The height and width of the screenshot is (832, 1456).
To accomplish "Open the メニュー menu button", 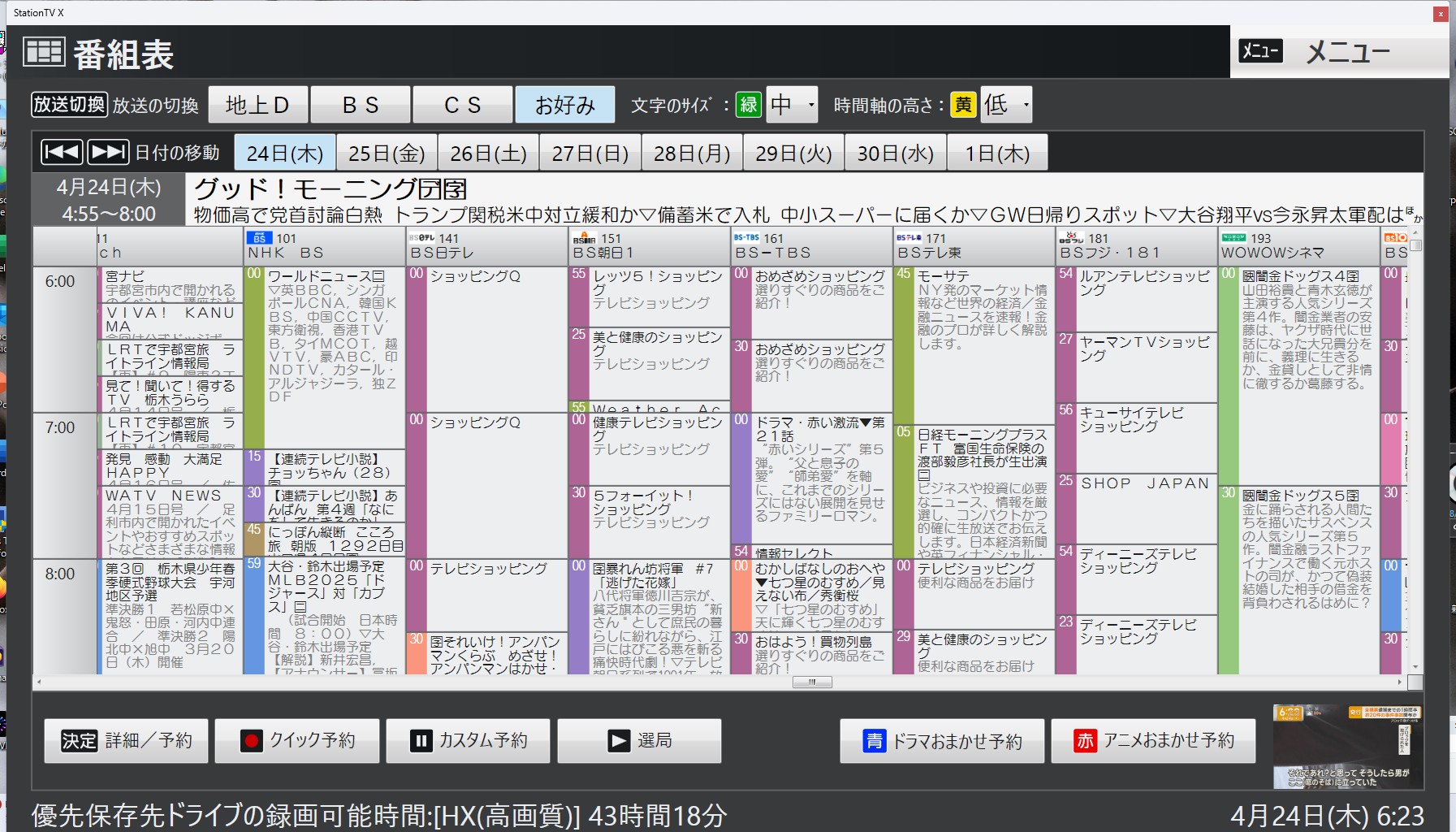I will point(1340,52).
